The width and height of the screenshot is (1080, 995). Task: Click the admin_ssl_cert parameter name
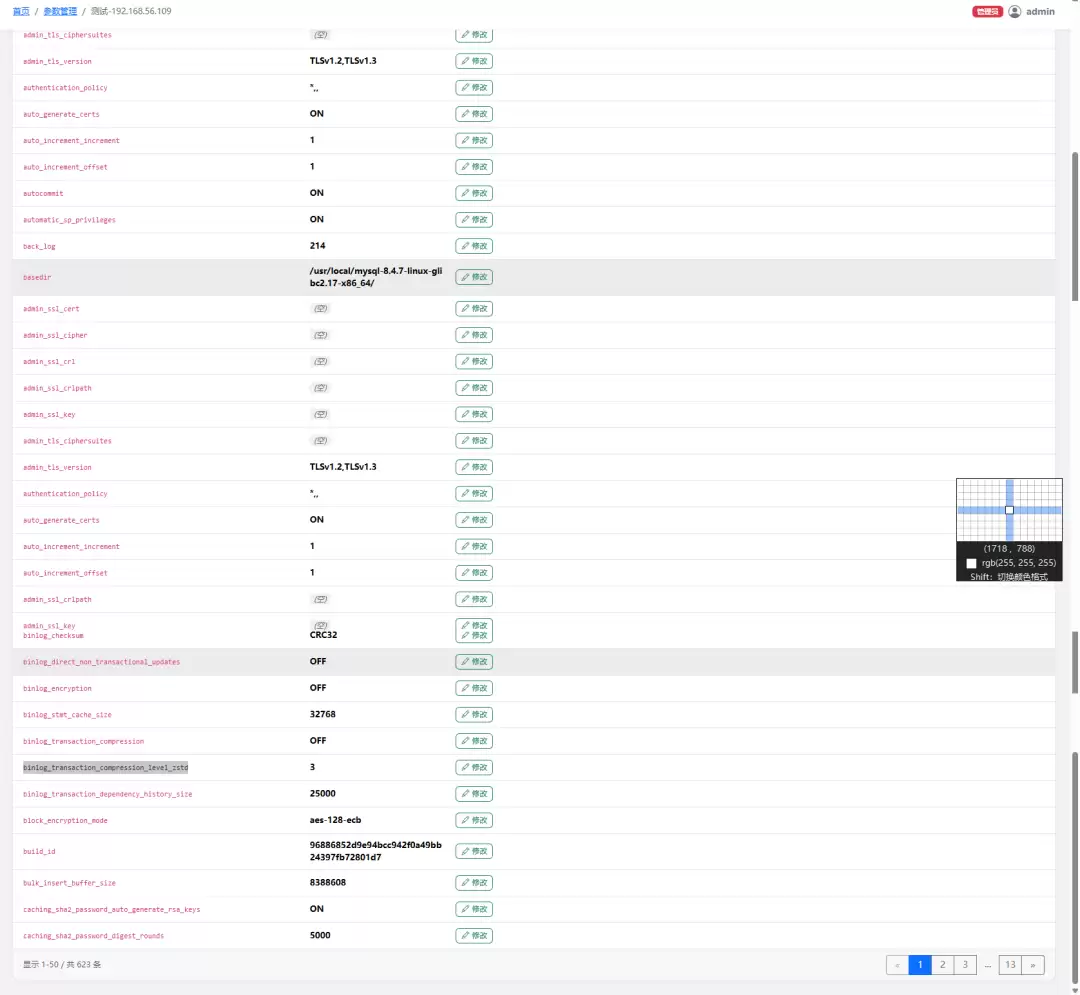(51, 309)
